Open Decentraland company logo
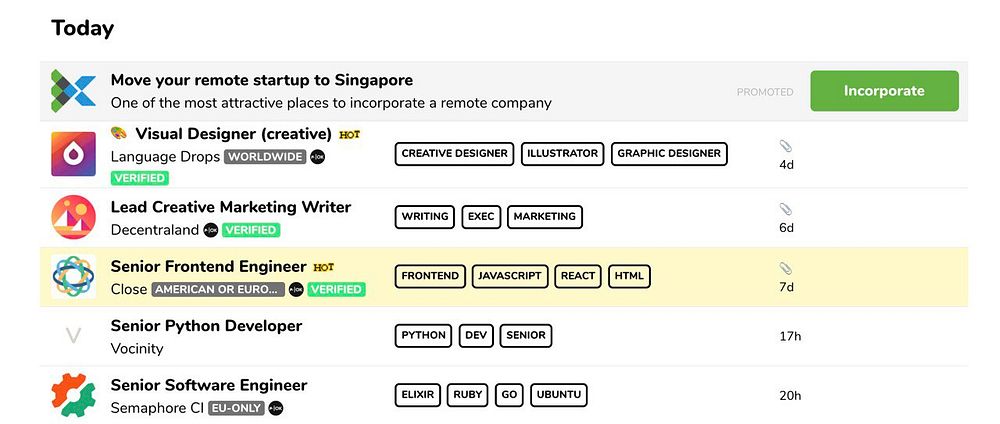This screenshot has width=1000, height=424. coord(73,217)
